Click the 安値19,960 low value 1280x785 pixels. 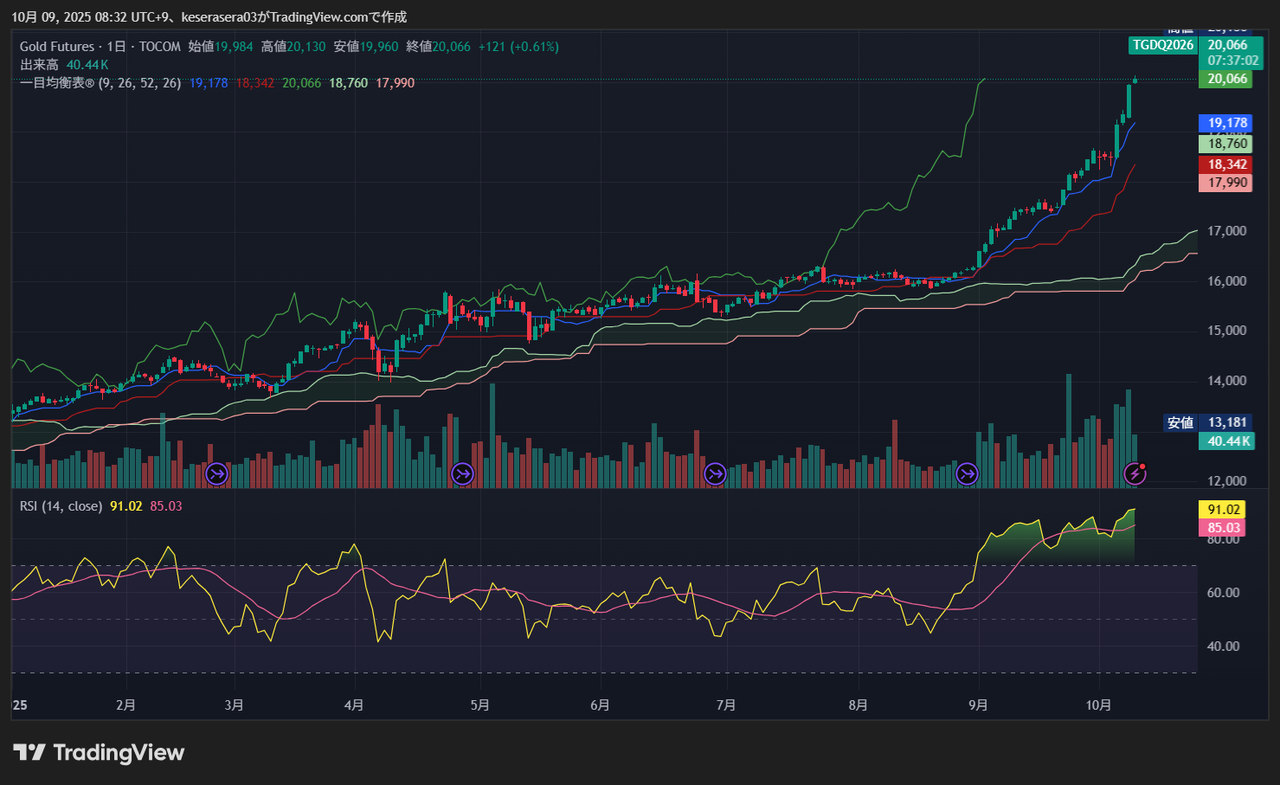pyautogui.click(x=366, y=47)
